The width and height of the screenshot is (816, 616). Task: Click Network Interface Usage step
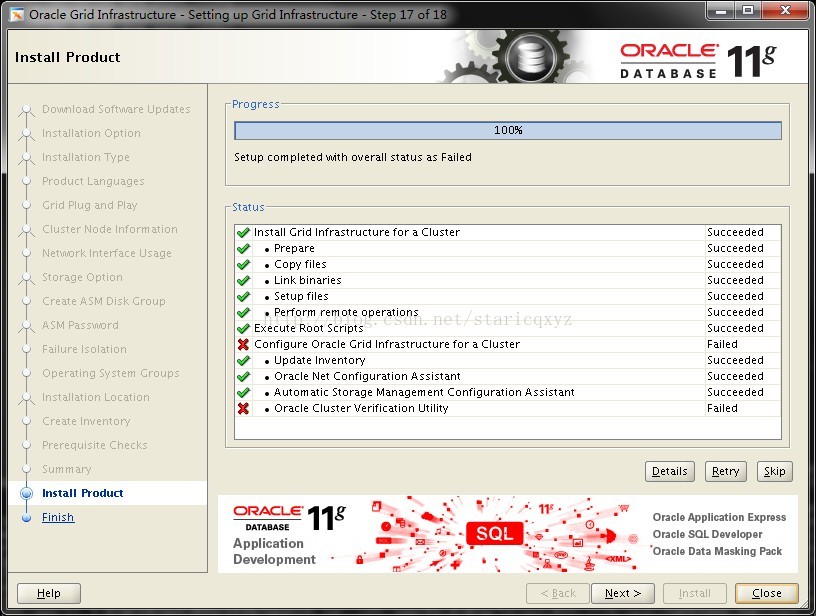point(107,253)
